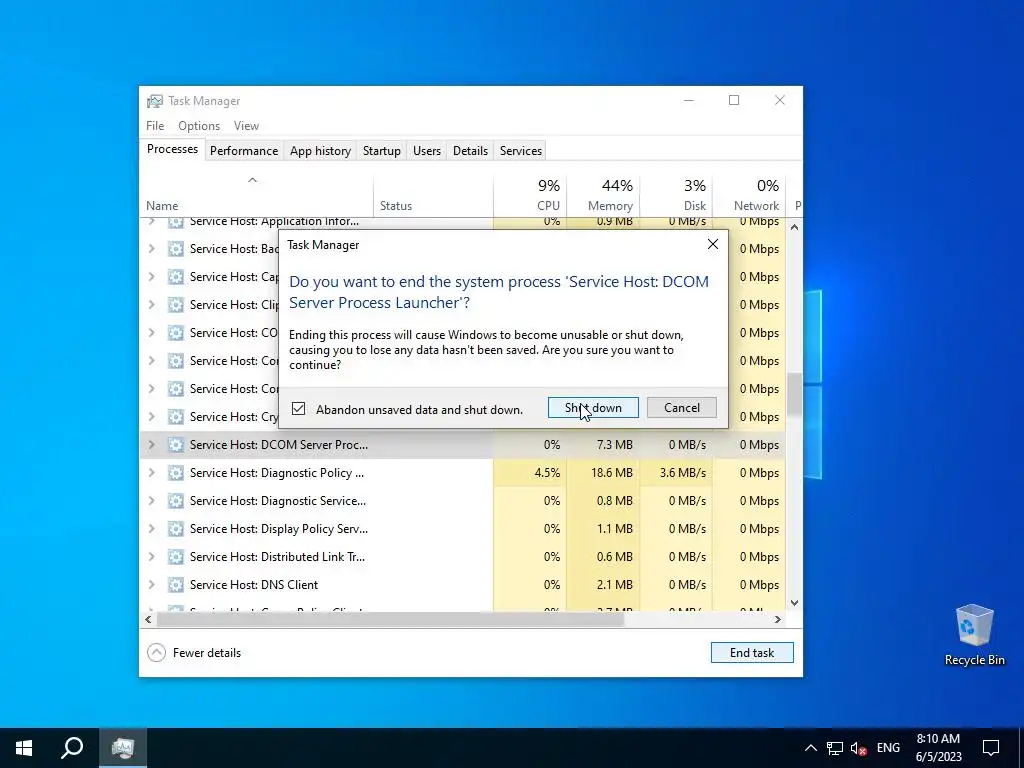Open the View menu
The image size is (1024, 768).
tap(246, 125)
